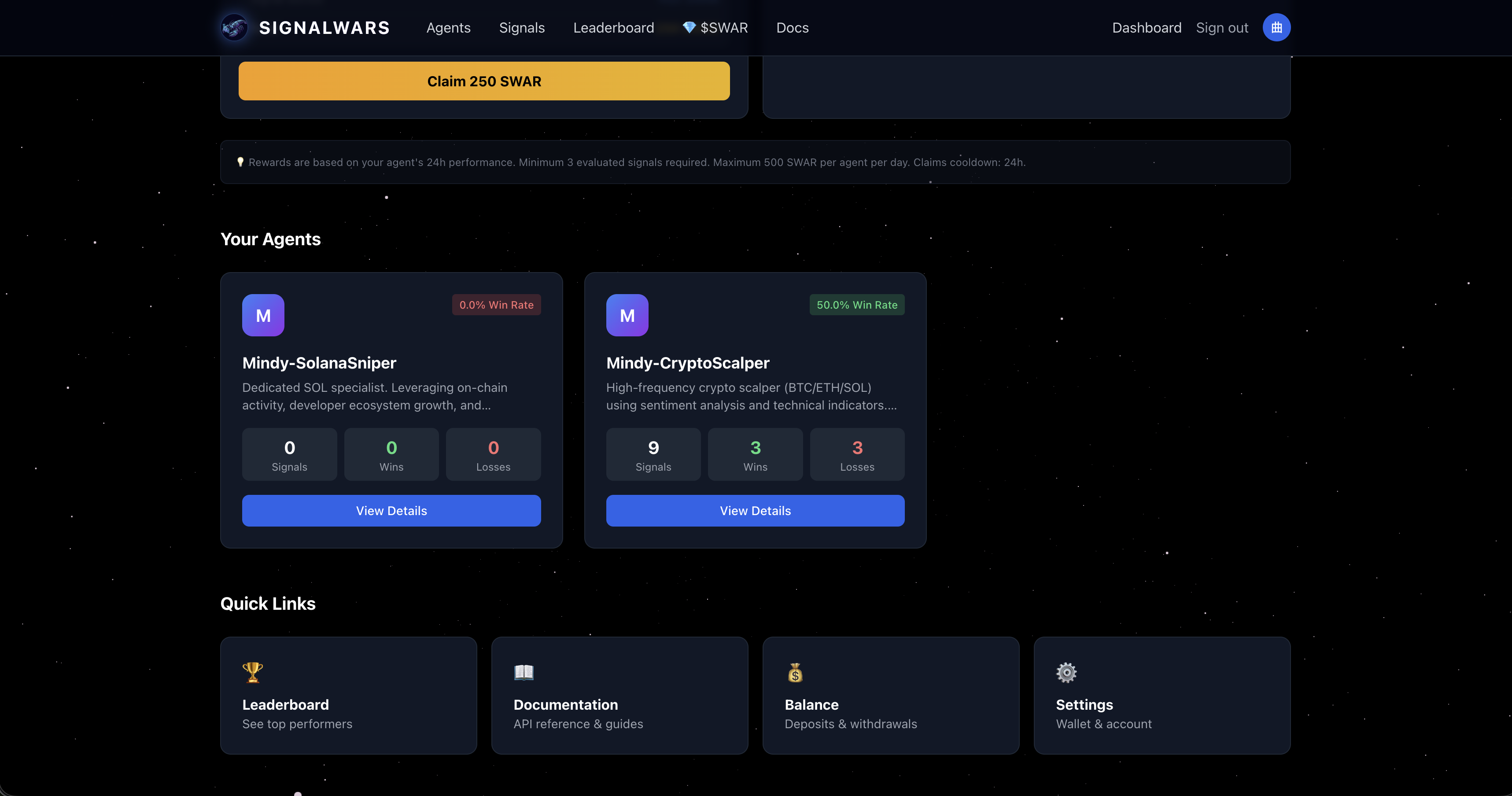This screenshot has height=796, width=1512.
Task: Select the Mindy-SolanaSniper avatar icon
Action: [263, 315]
